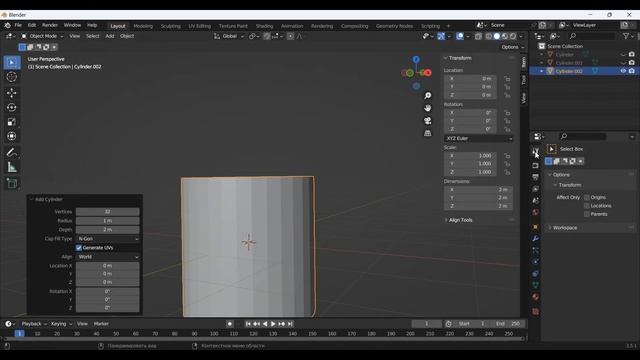Open the Help menu
The width and height of the screenshot is (640, 360).
92,25
